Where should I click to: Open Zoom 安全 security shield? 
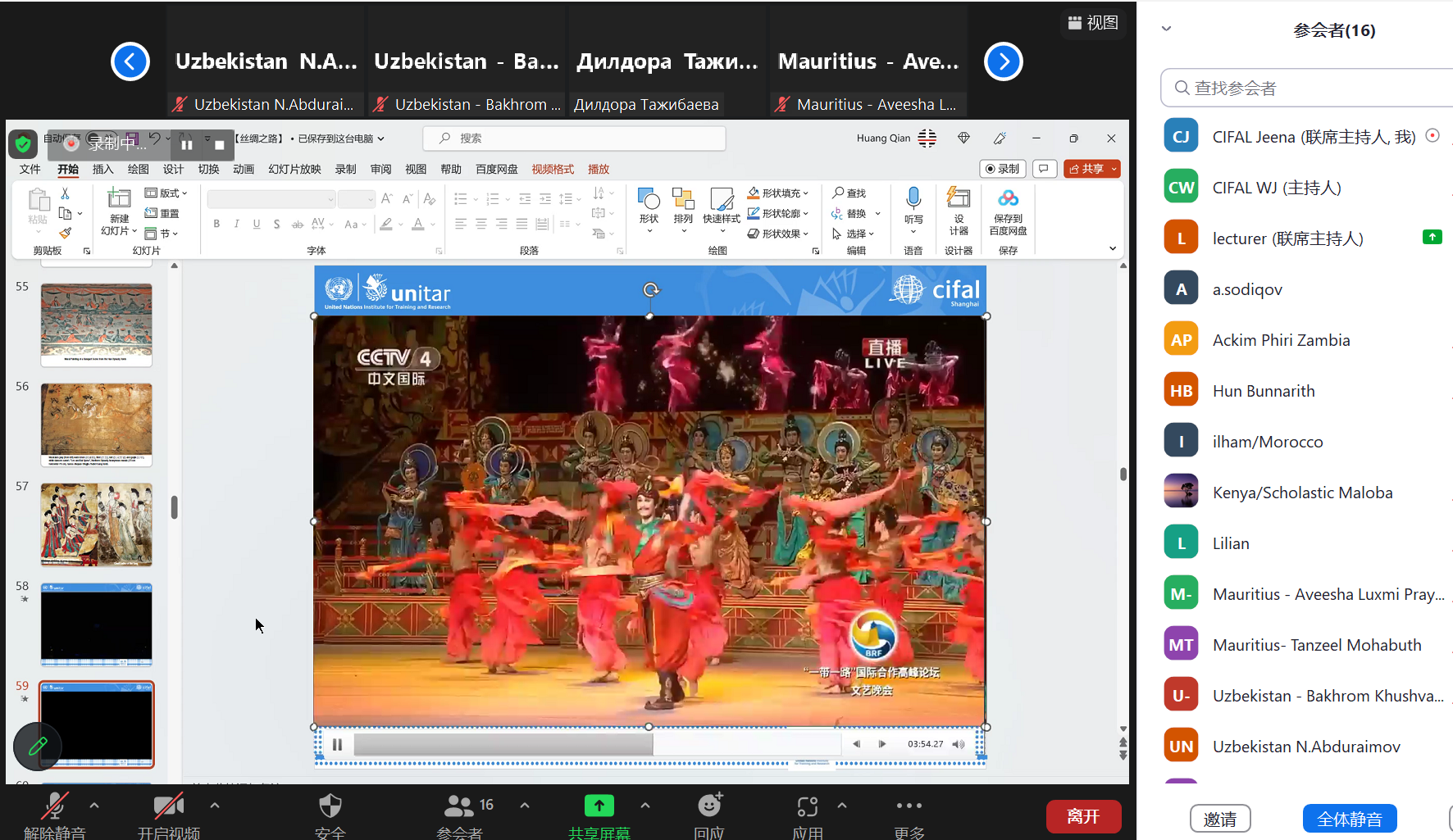click(x=330, y=815)
